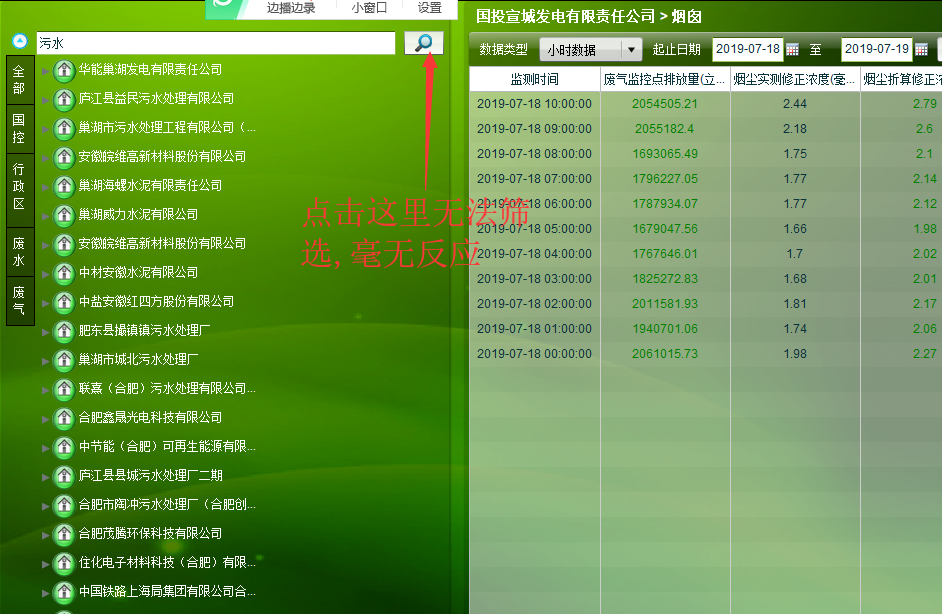Screen dimensions: 942x614
Task: Click the emission value 1693065.49
Action: [665, 154]
